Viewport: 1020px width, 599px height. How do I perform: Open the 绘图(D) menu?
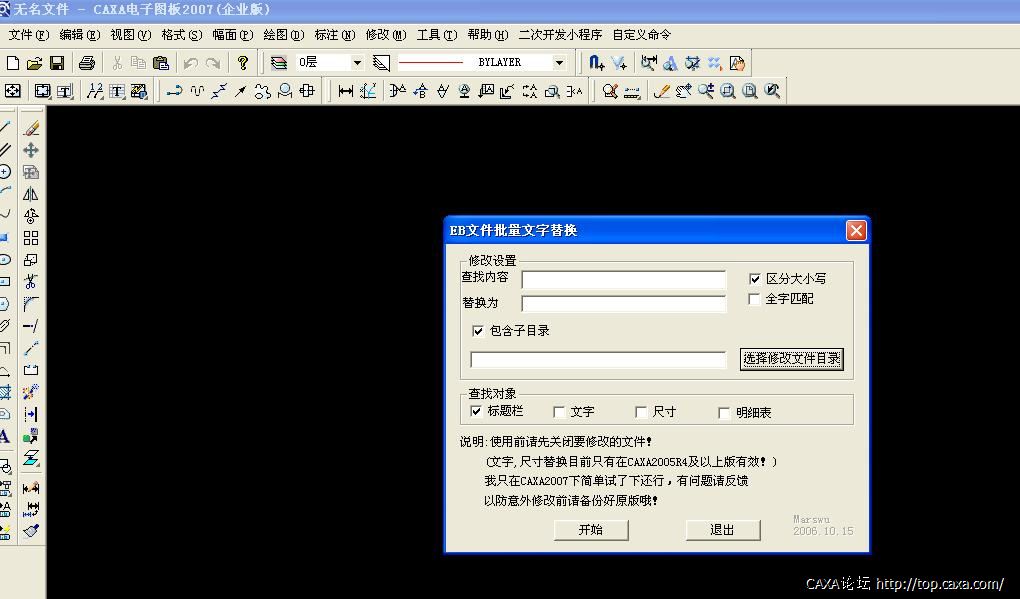[284, 35]
